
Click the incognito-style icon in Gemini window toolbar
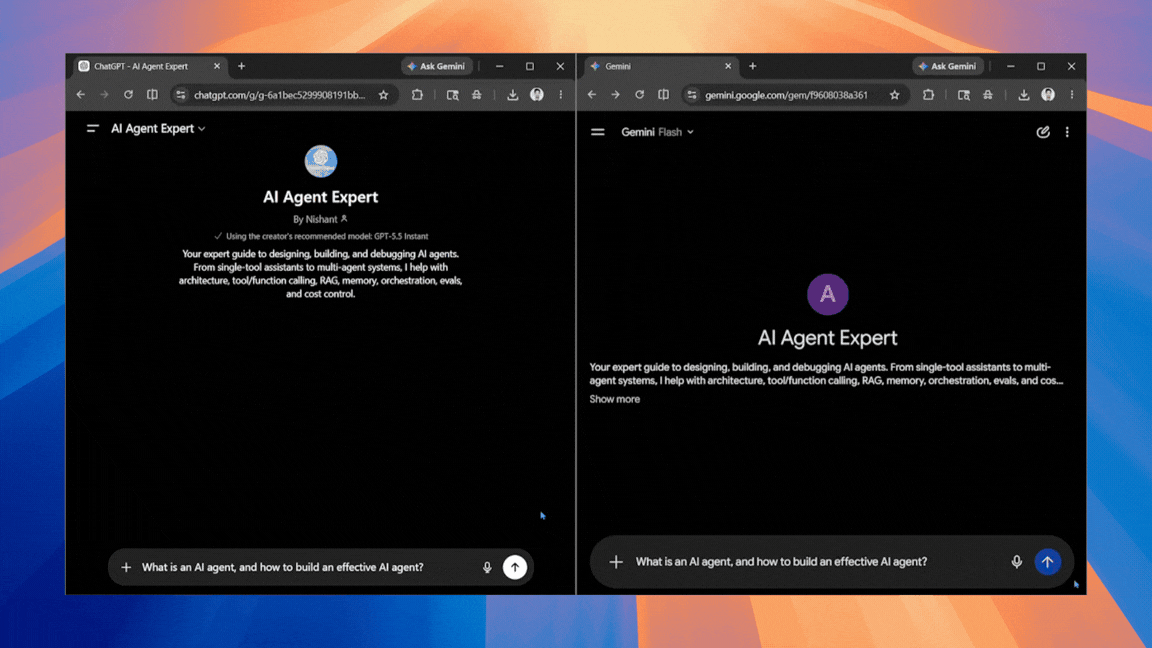point(988,95)
